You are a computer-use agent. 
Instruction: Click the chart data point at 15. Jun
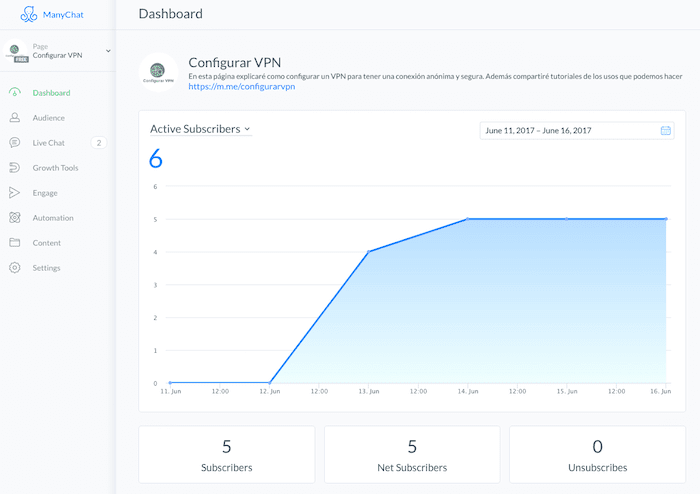pos(567,219)
